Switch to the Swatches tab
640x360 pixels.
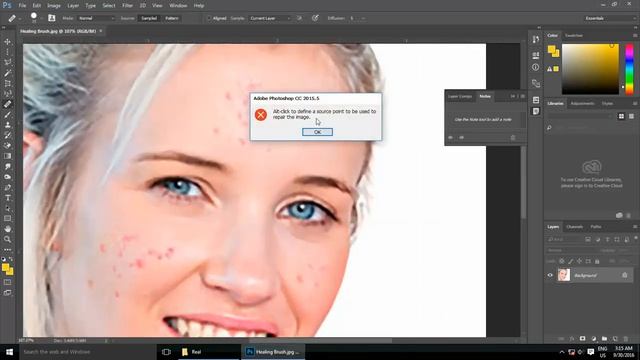point(573,36)
